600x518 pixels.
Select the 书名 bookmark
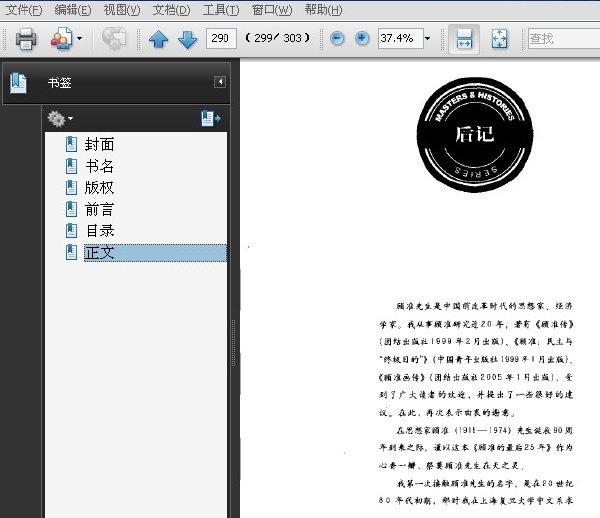99,166
